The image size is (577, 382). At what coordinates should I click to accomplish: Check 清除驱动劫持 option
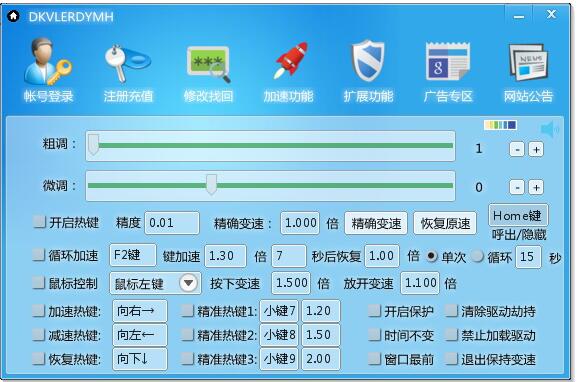click(452, 311)
